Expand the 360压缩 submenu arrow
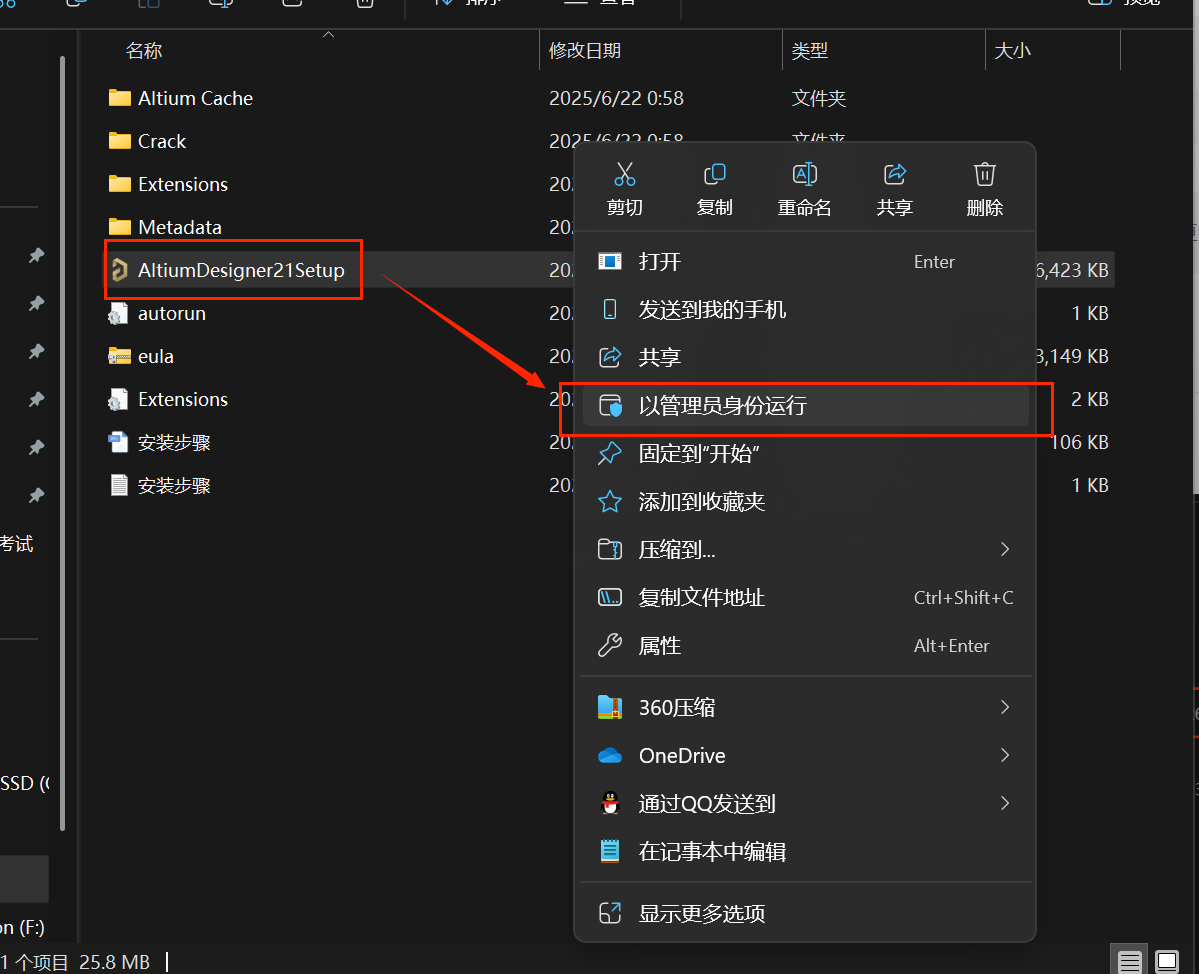Screen dimensions: 1199x974 tap(1005, 707)
